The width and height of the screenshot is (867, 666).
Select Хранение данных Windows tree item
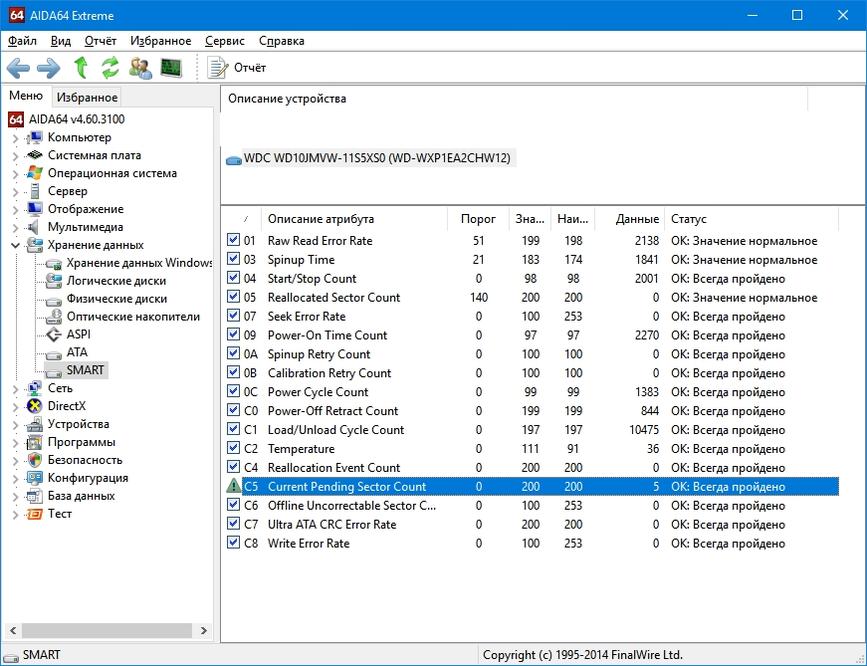(x=139, y=263)
